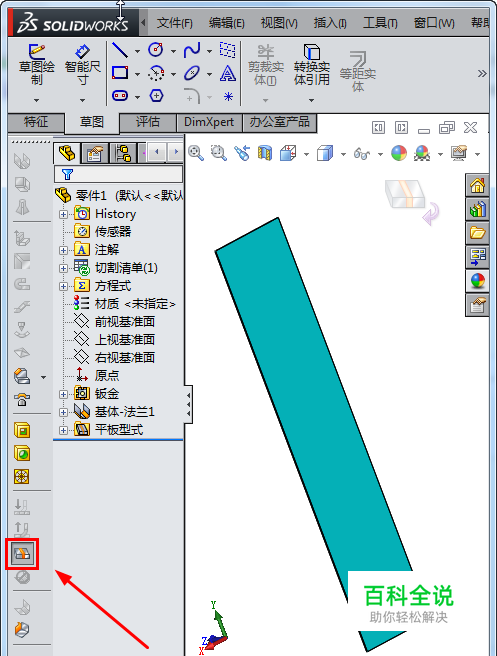The height and width of the screenshot is (656, 497).
Task: Open Appearances task pane color ball
Action: click(477, 281)
